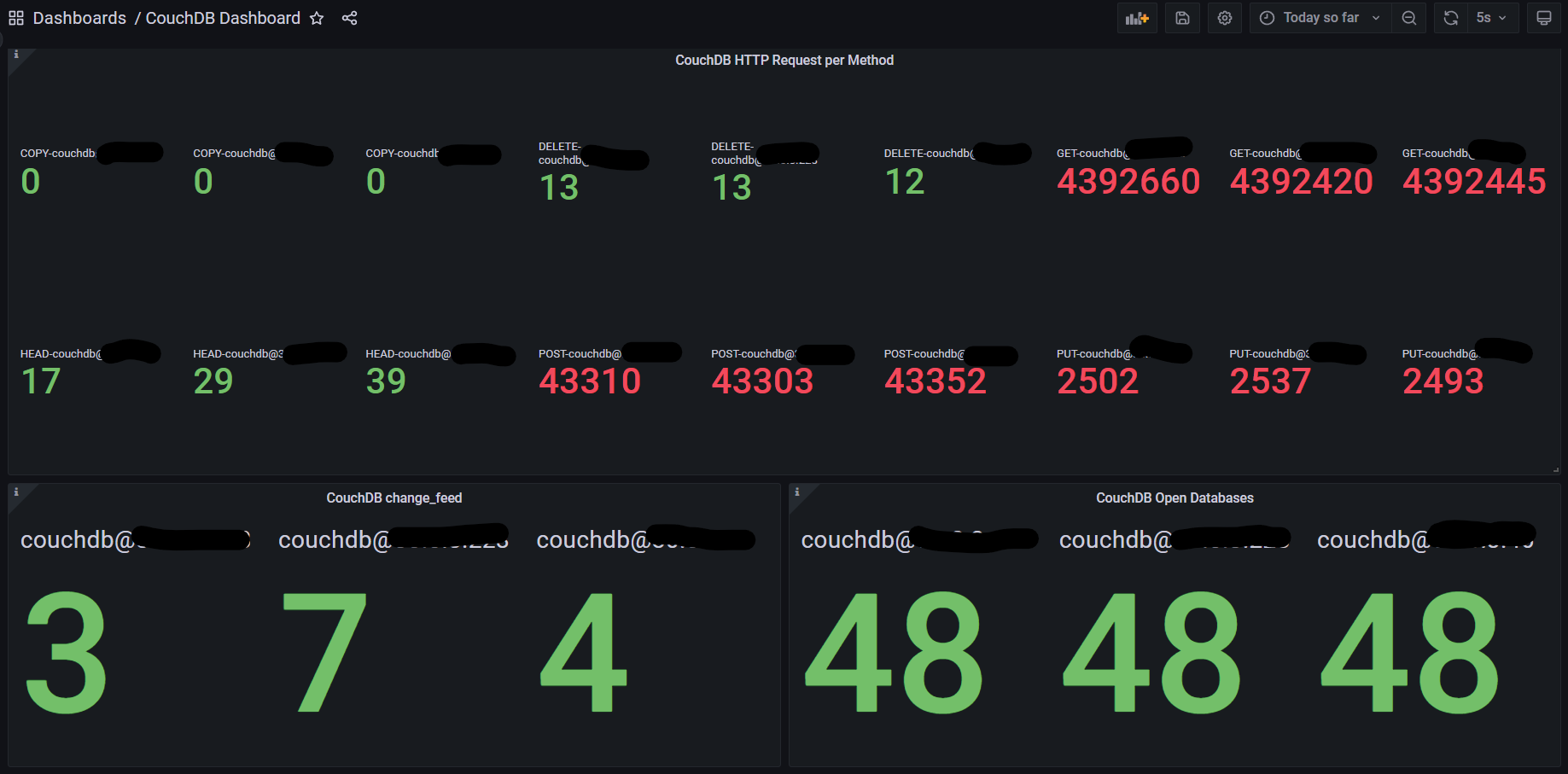
Task: Select the HEAD value 39
Action: coord(386,381)
